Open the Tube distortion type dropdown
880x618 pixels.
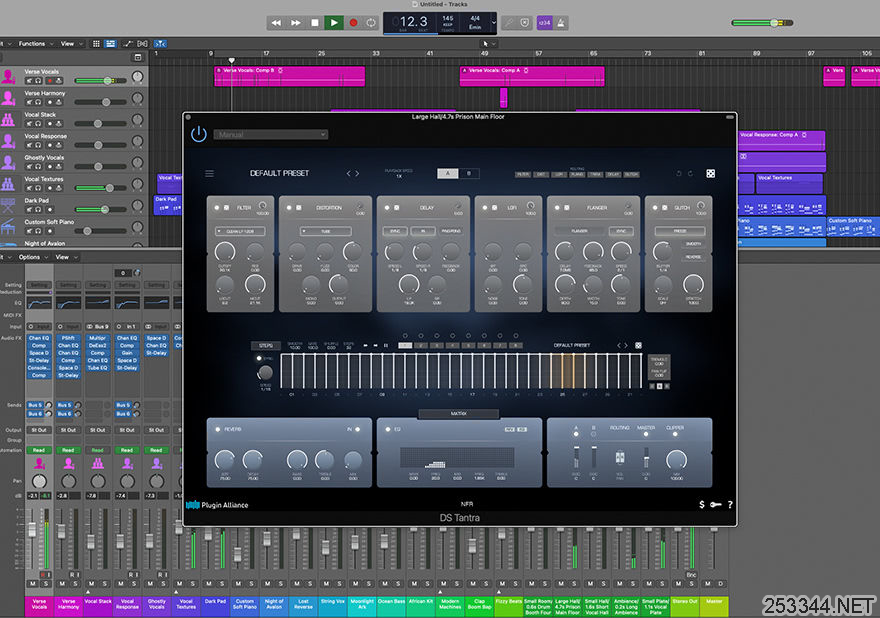coord(326,231)
